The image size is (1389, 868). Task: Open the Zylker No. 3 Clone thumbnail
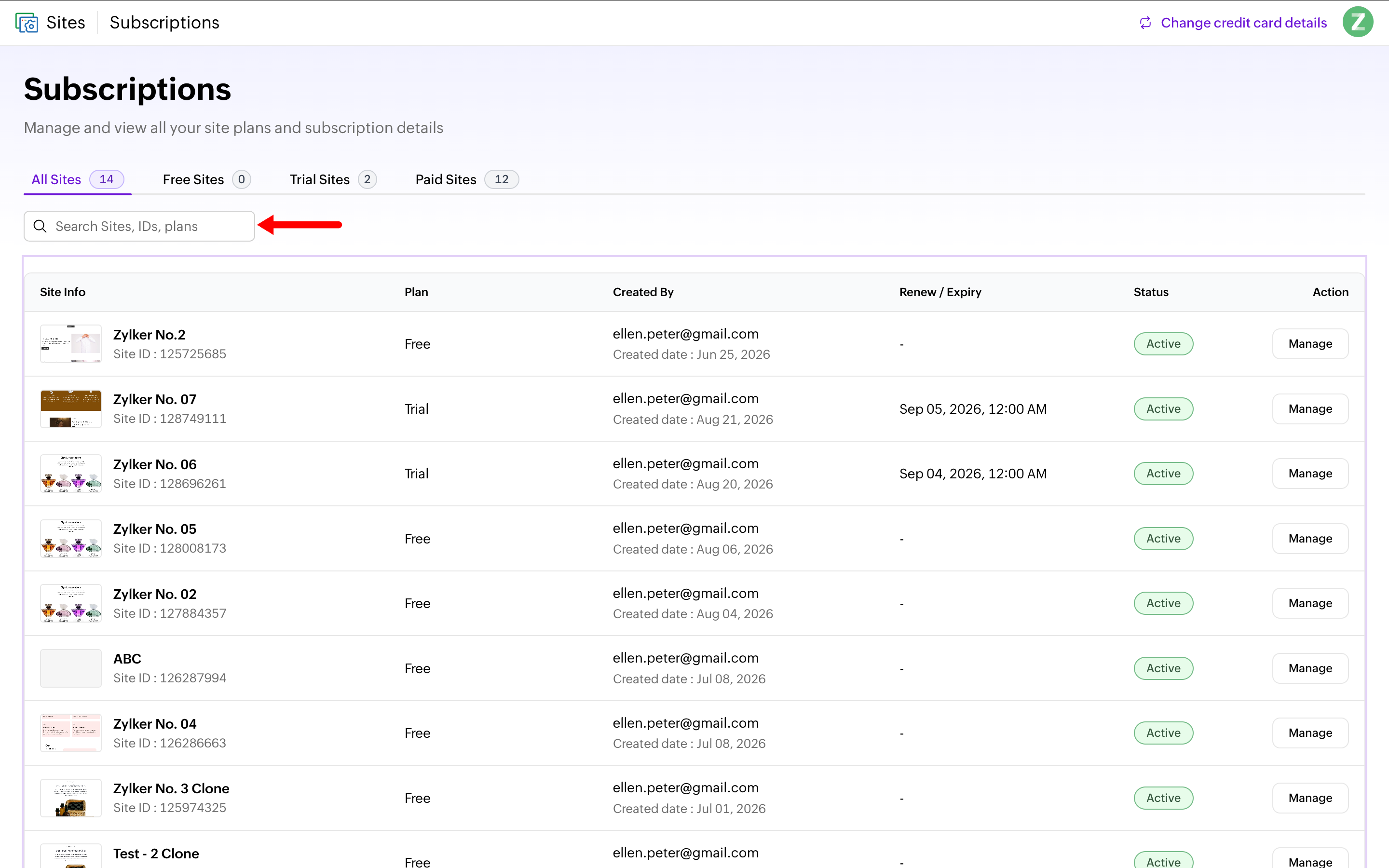tap(70, 798)
